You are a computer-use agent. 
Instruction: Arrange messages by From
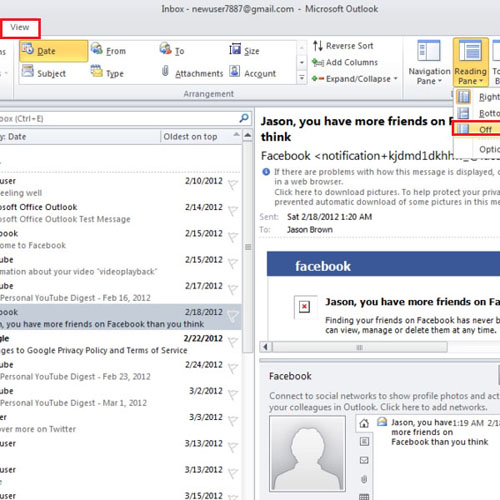point(108,51)
